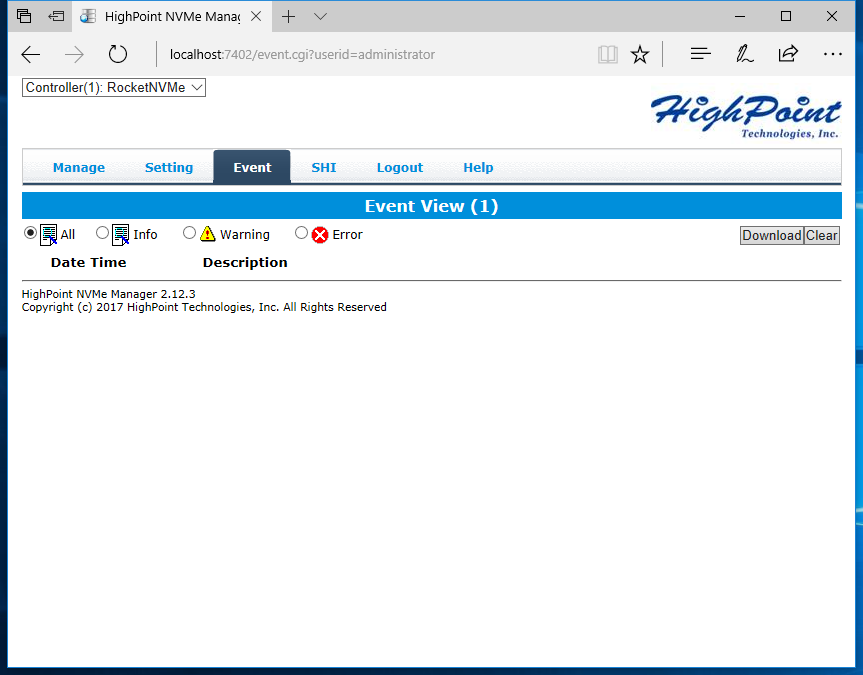Viewport: 863px width, 675px height.
Task: Select the Warning filter radio button
Action: tap(189, 233)
